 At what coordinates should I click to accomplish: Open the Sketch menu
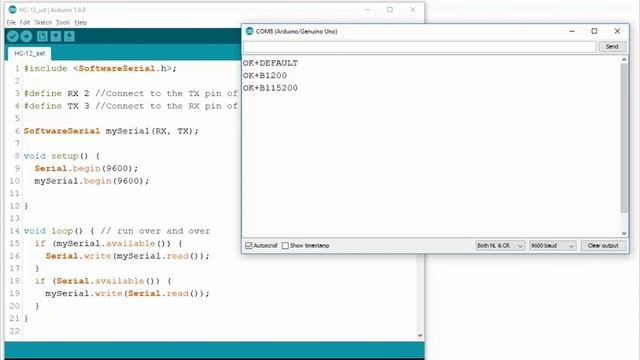pyautogui.click(x=43, y=22)
